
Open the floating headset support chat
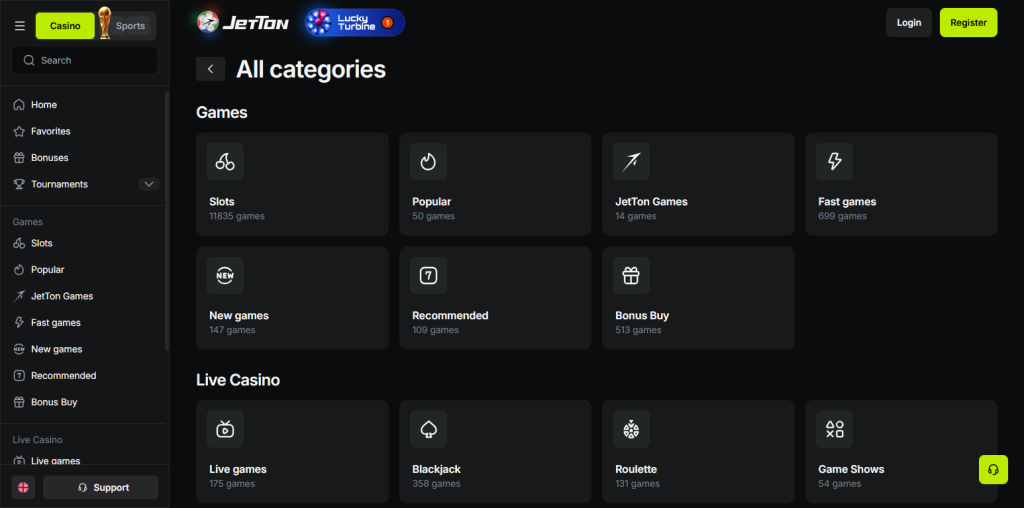coord(993,469)
